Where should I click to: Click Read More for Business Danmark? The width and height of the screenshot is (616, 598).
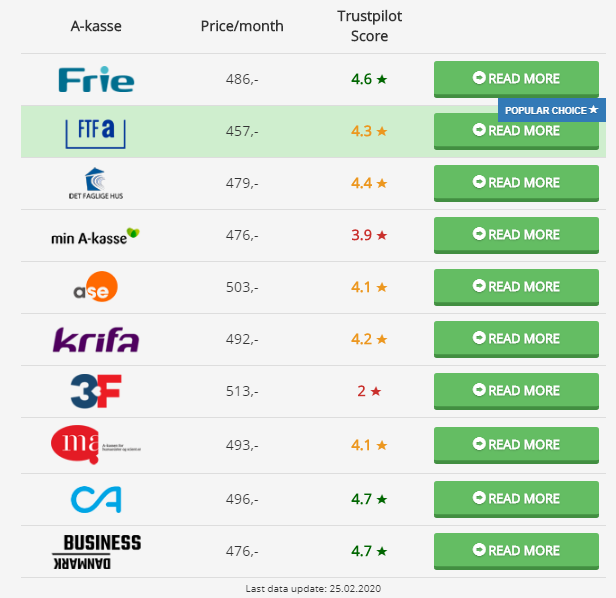516,551
